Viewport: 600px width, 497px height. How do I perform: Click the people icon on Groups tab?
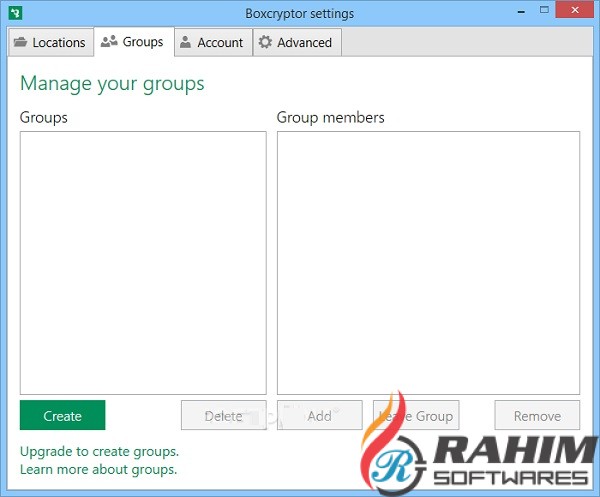point(109,41)
